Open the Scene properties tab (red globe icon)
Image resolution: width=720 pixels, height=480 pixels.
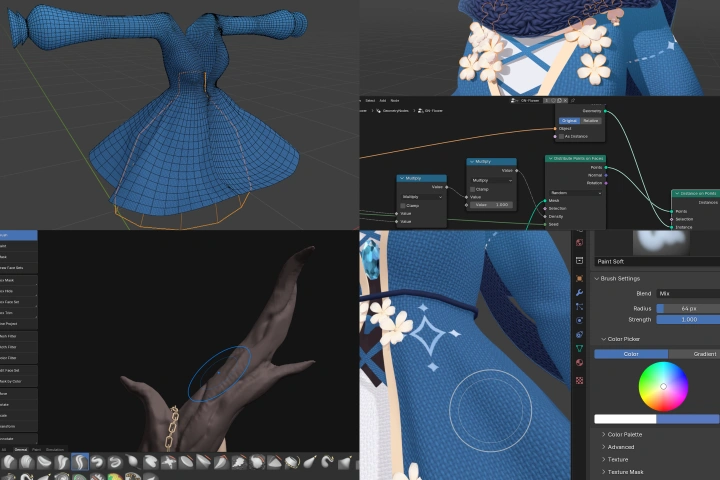point(579,243)
